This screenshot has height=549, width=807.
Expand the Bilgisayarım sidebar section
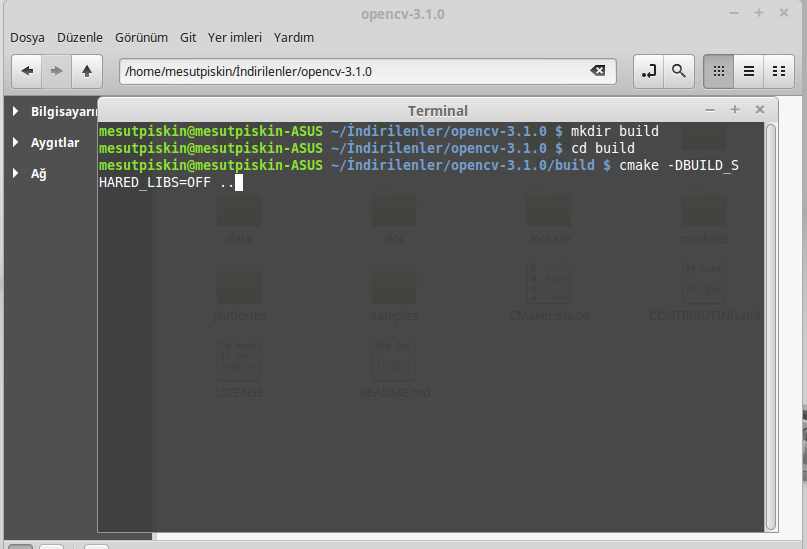pyautogui.click(x=16, y=111)
